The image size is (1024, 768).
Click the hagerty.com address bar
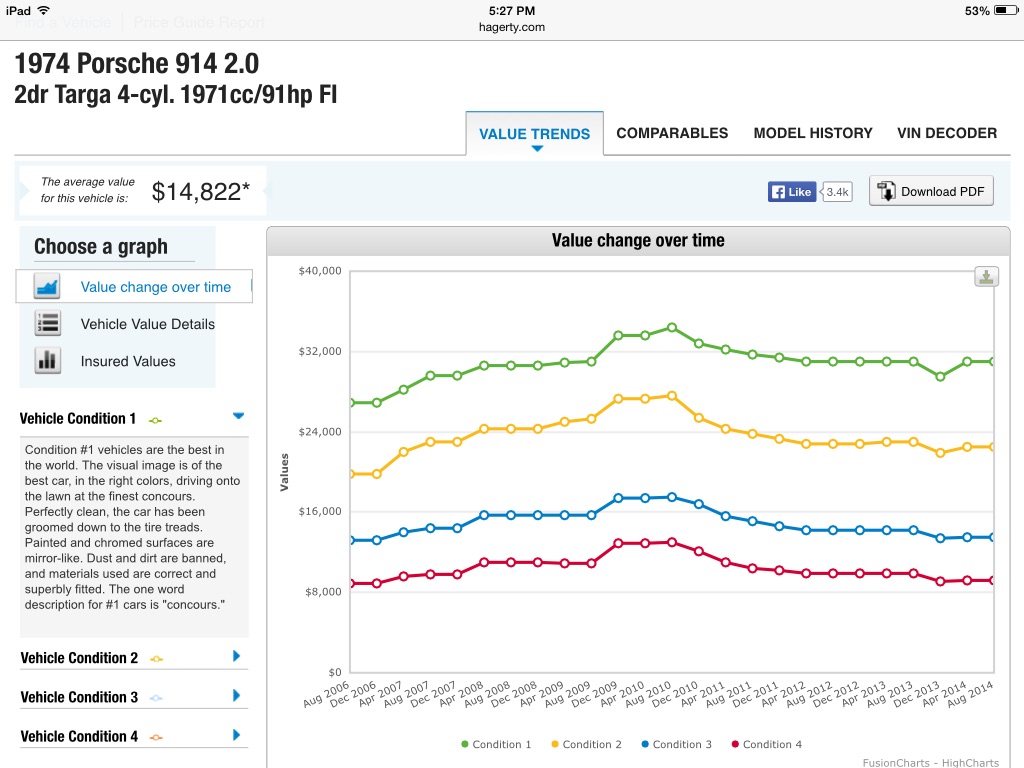[511, 27]
